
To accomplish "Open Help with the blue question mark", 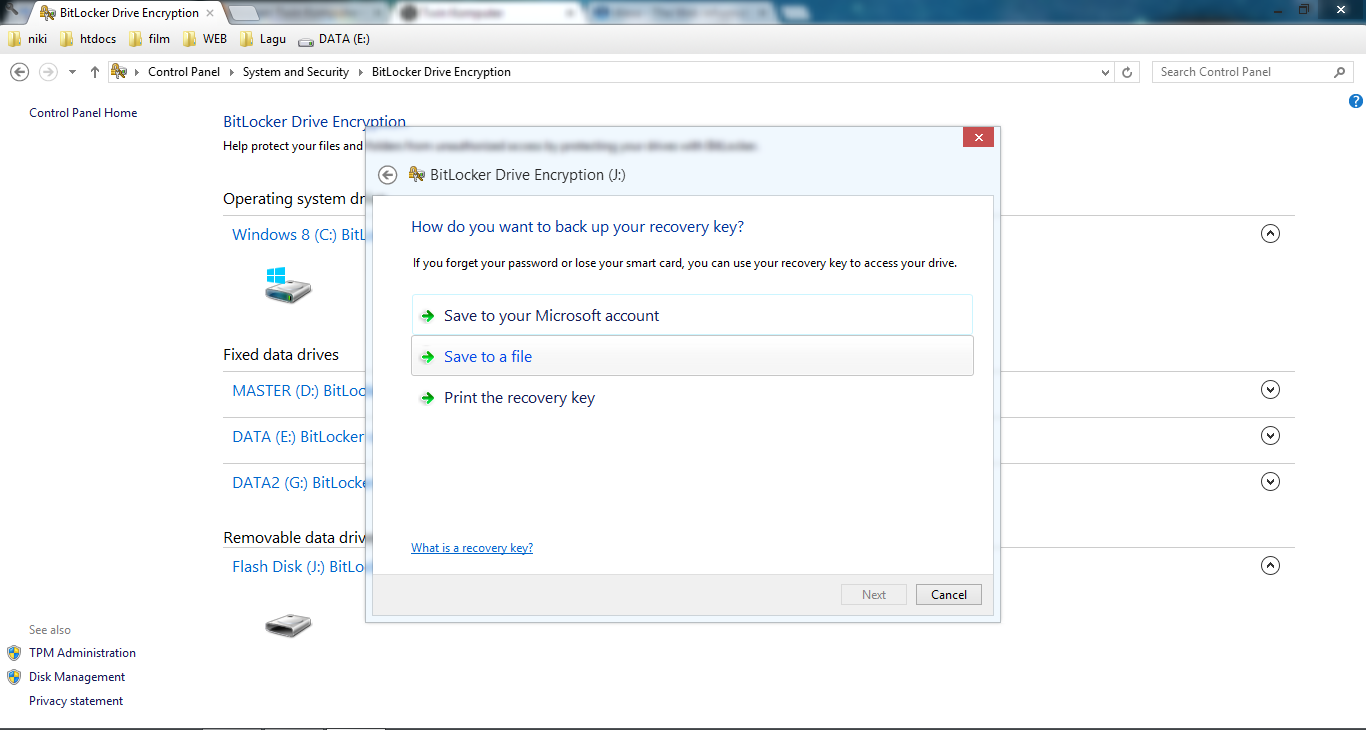I will [x=1356, y=101].
